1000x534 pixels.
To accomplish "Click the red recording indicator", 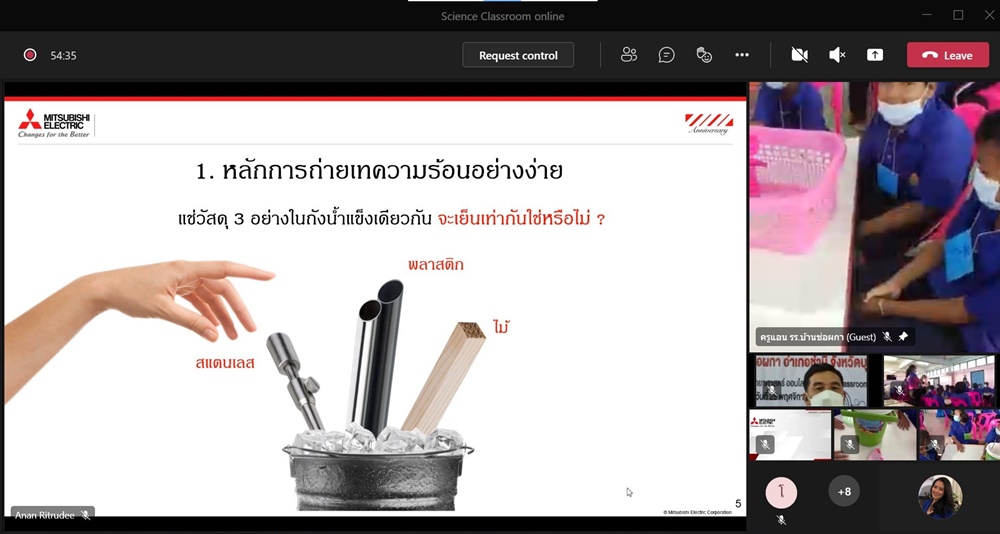I will coord(30,55).
